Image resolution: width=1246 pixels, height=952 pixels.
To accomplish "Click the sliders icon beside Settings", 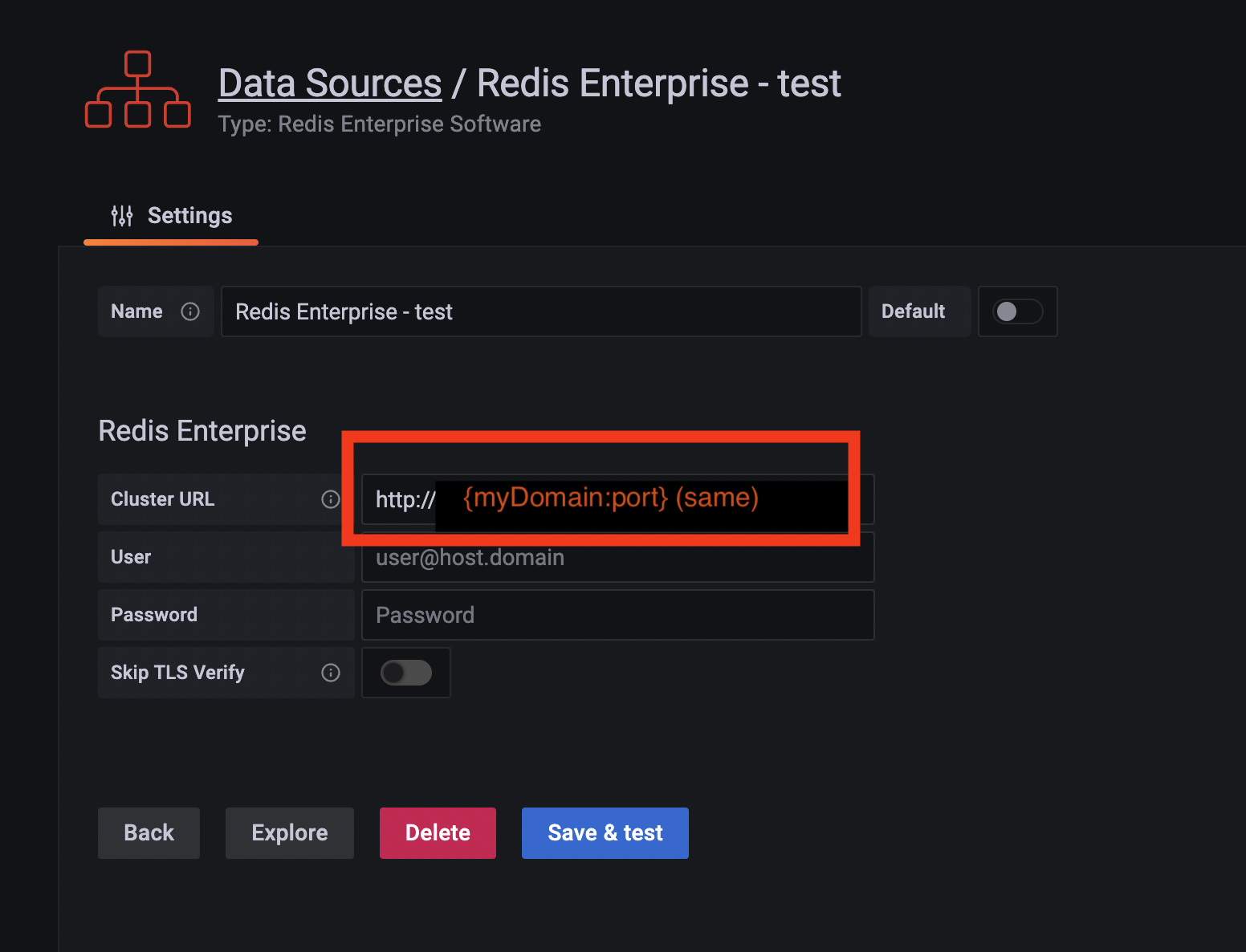I will coord(121,215).
